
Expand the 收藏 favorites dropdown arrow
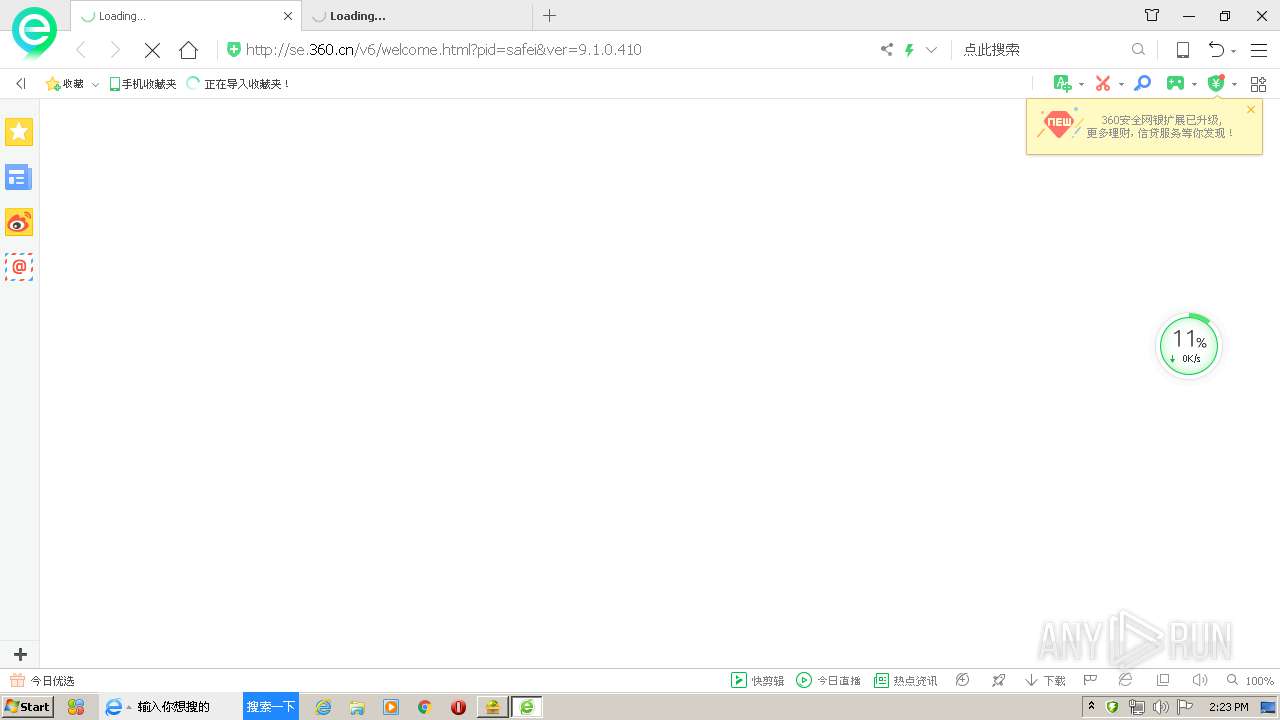[x=95, y=85]
